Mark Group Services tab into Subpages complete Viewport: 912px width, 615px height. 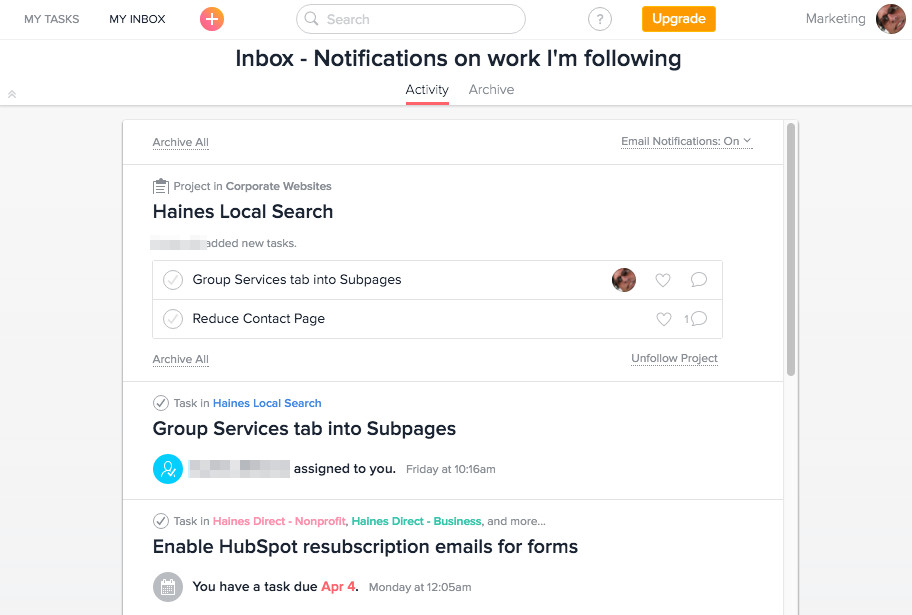coord(173,280)
